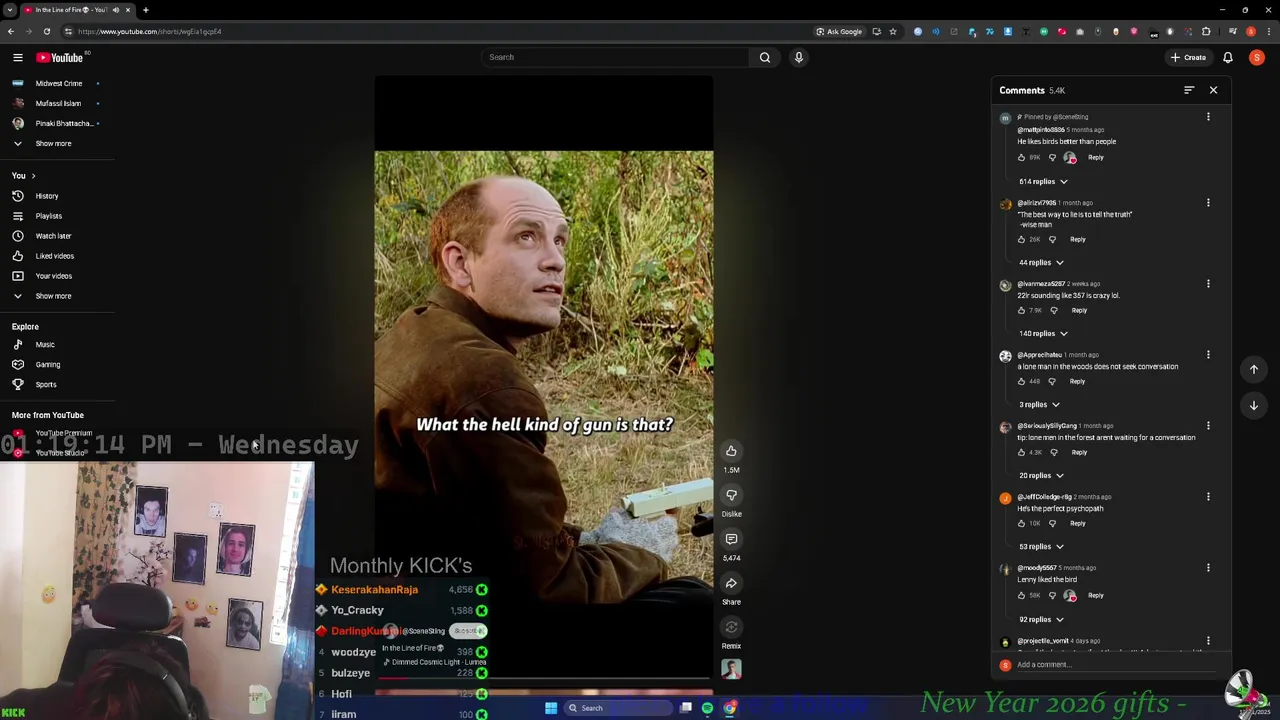Open Midwest Crime channel subscription
Image resolution: width=1280 pixels, height=720 pixels.
click(x=57, y=83)
